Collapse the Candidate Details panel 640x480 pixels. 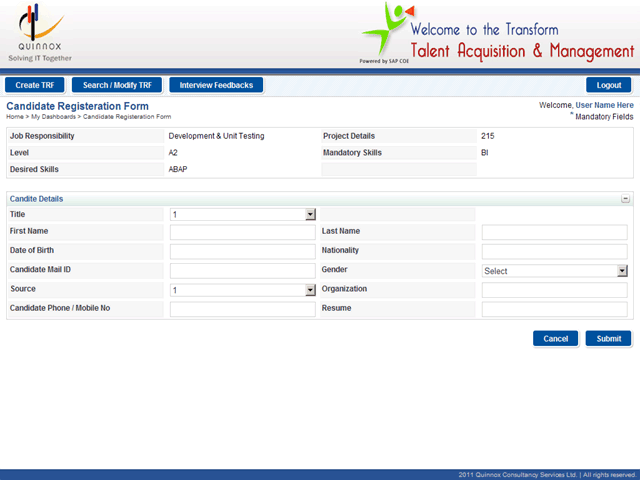(625, 199)
